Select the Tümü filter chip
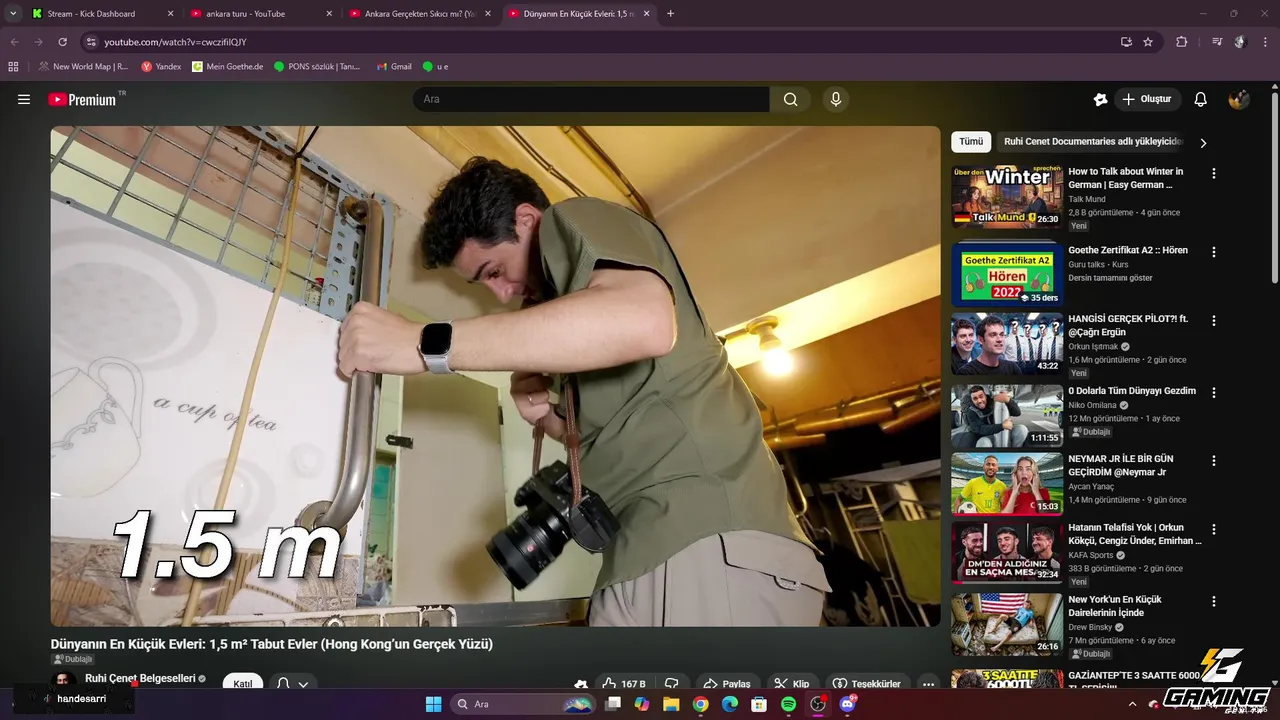Viewport: 1280px width, 720px height. coord(971,142)
